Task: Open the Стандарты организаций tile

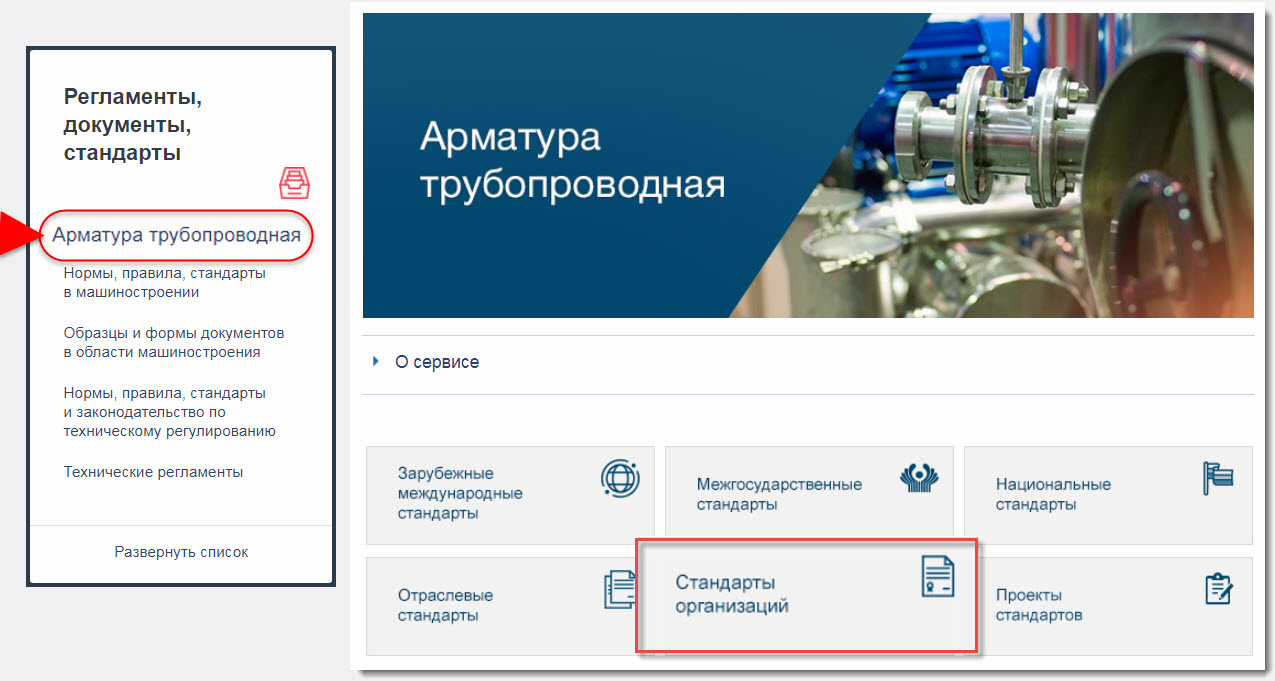Action: 807,597
